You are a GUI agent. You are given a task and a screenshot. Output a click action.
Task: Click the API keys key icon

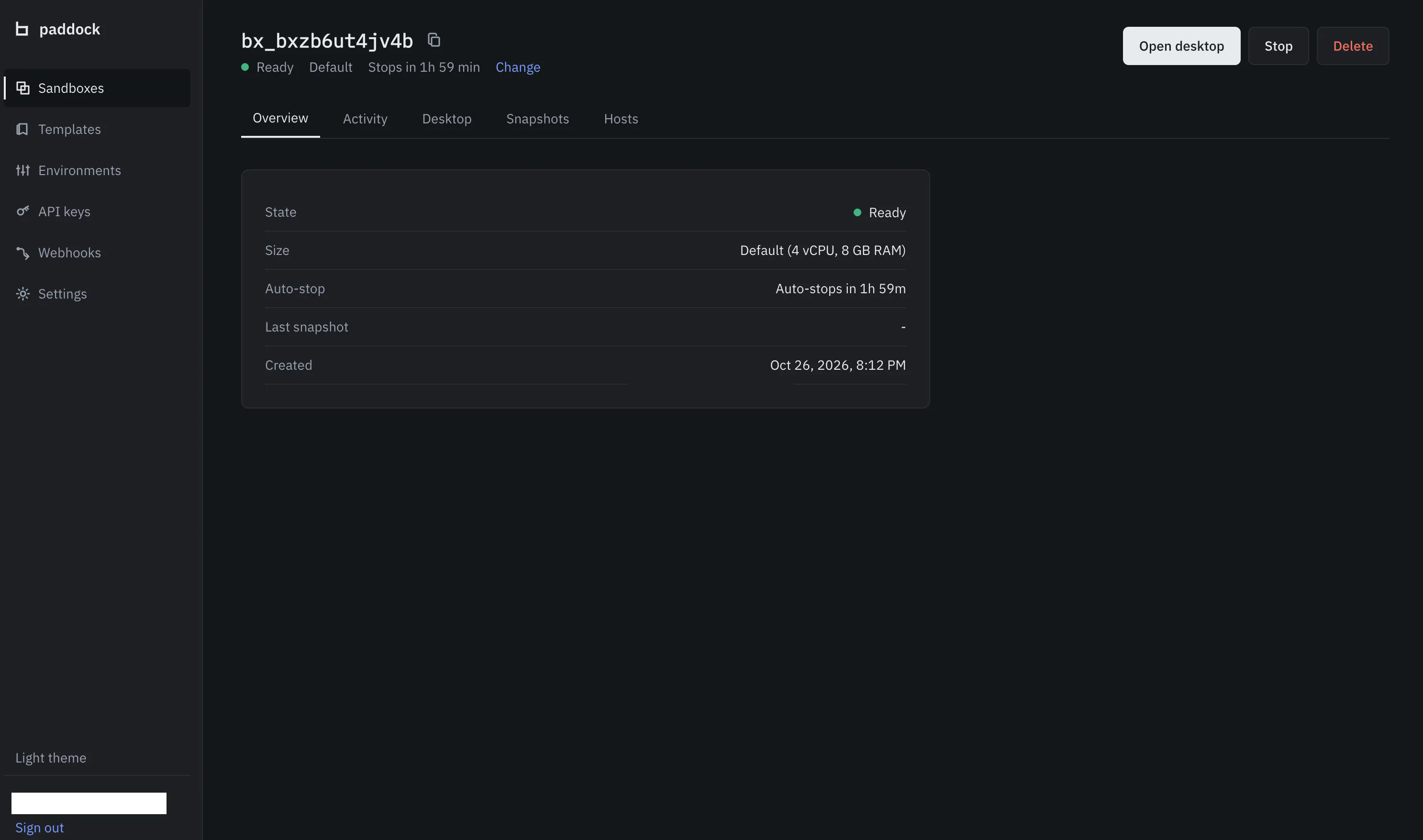click(22, 211)
